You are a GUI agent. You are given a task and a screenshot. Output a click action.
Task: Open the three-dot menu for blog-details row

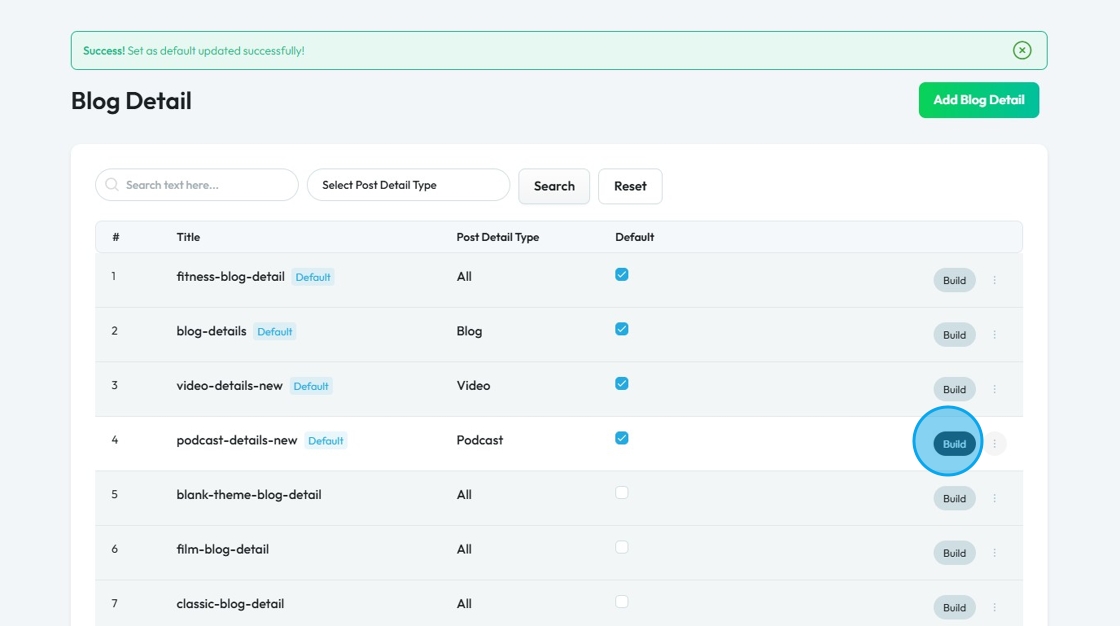pyautogui.click(x=994, y=335)
